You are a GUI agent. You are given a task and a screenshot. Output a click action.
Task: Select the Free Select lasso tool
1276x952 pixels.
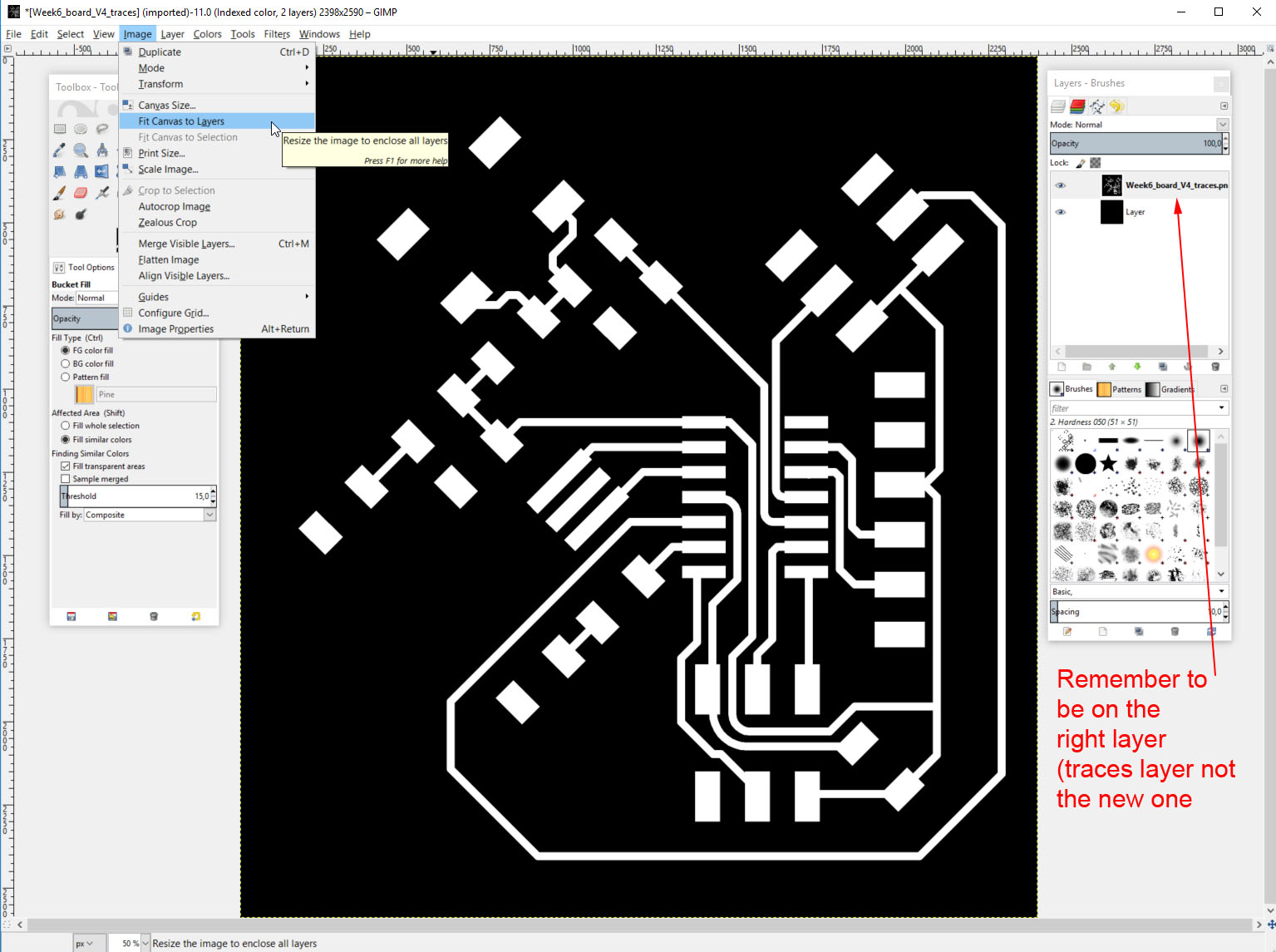101,129
